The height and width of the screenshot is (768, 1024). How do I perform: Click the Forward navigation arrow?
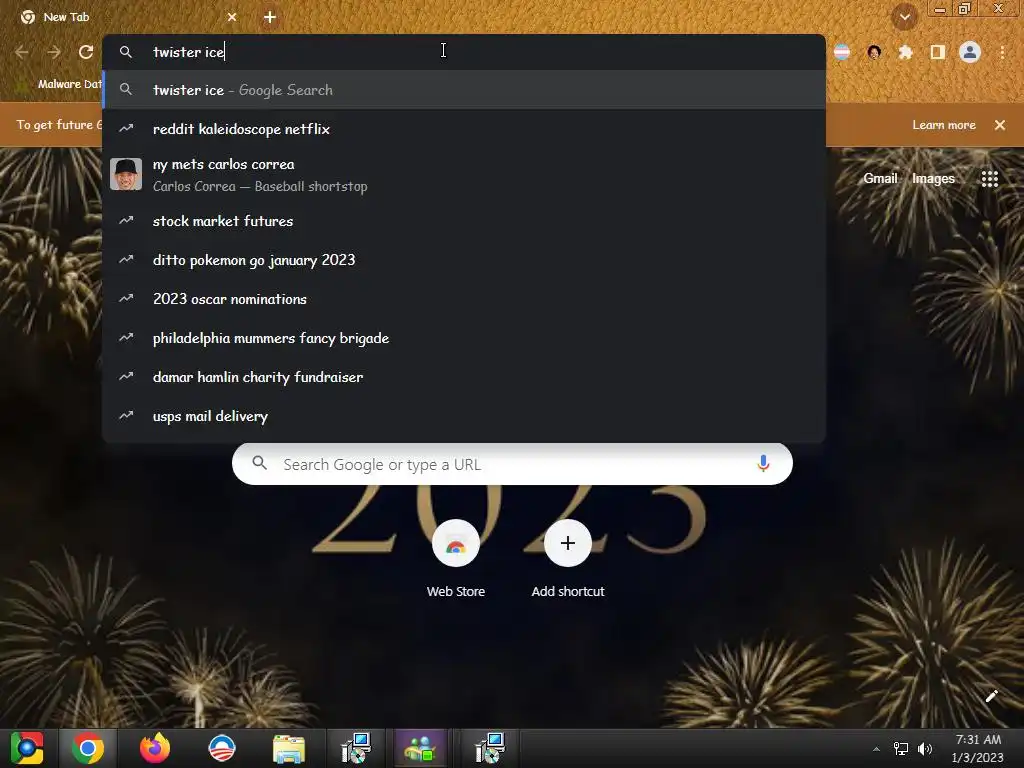54,52
